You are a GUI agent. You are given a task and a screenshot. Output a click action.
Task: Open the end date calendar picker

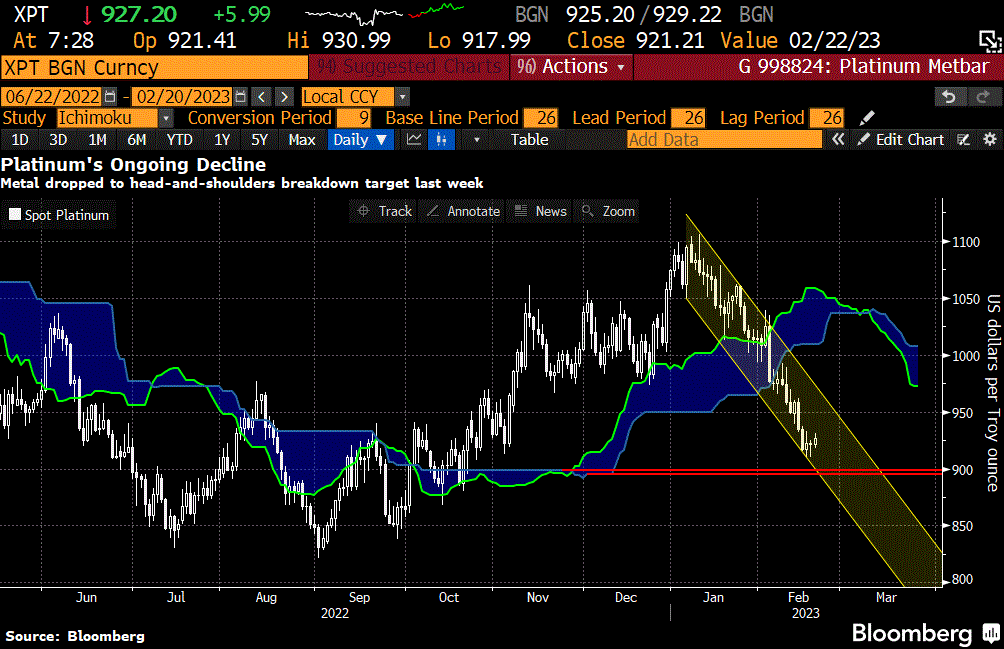point(241,97)
